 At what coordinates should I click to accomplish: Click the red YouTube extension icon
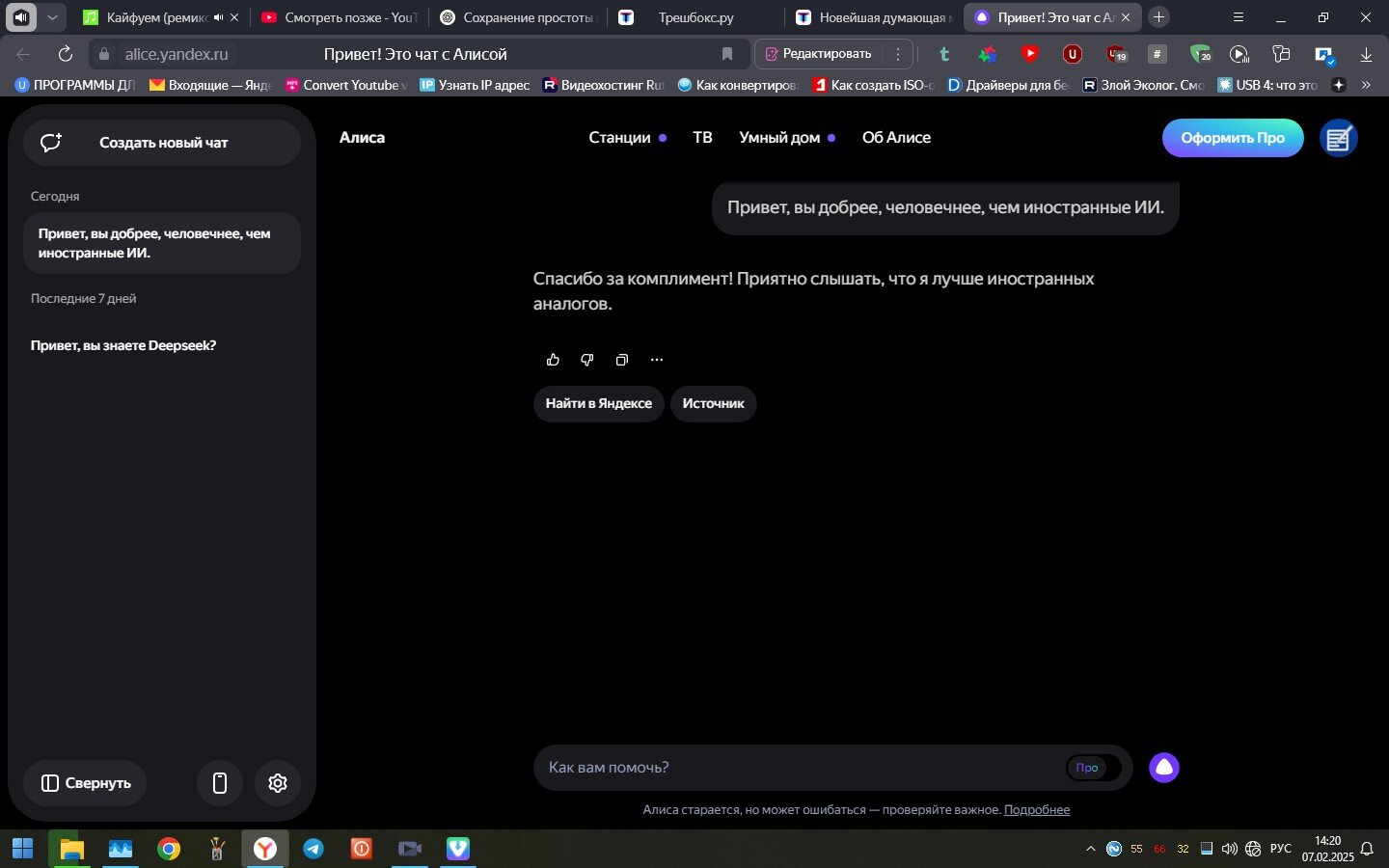(1030, 54)
